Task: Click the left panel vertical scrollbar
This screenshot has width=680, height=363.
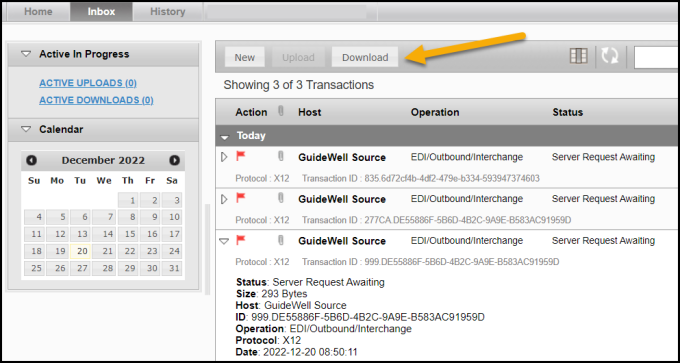Action: 207,249
